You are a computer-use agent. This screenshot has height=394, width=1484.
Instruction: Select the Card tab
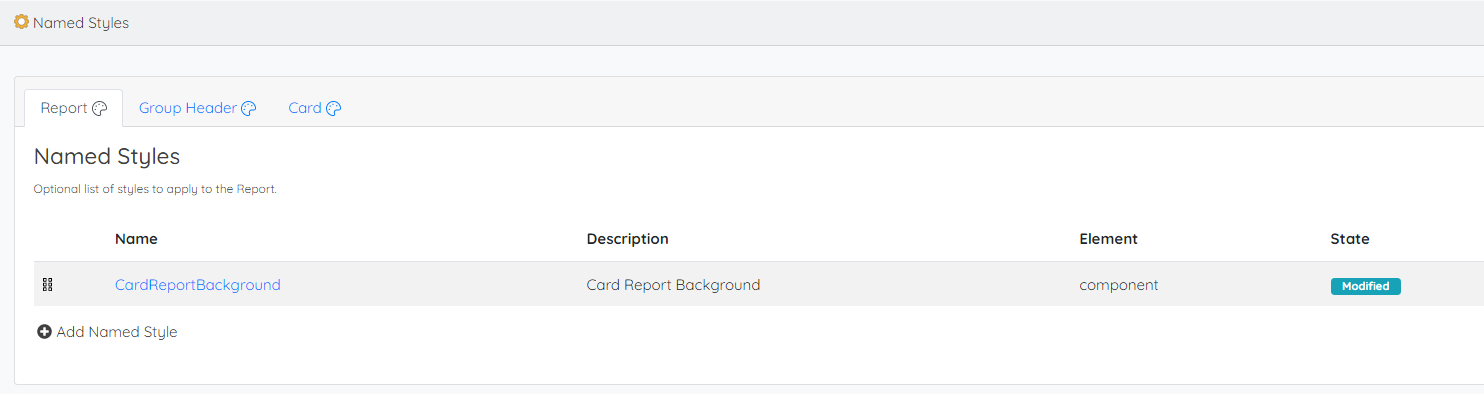315,108
